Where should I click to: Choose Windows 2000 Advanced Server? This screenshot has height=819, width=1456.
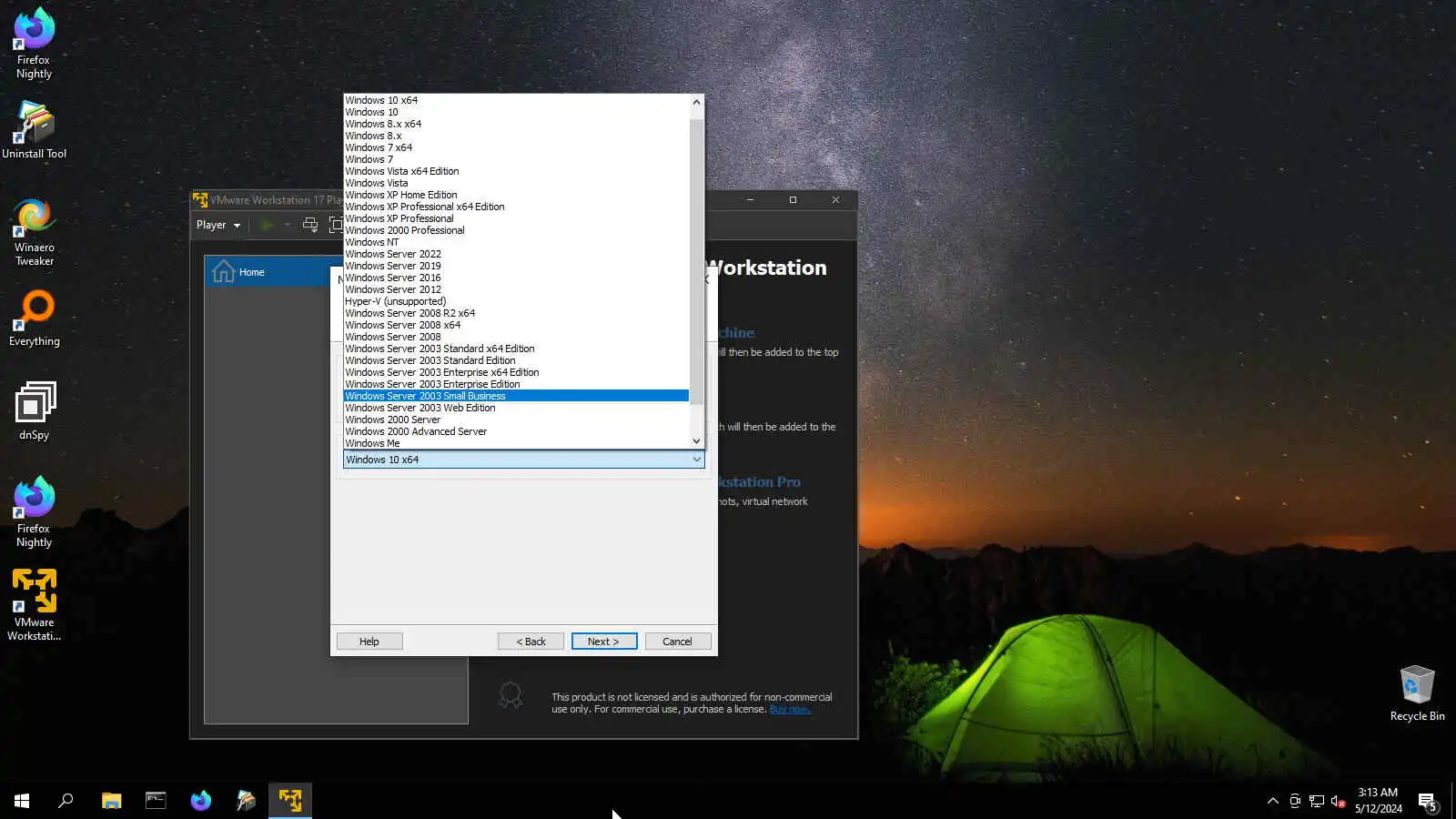(x=516, y=431)
